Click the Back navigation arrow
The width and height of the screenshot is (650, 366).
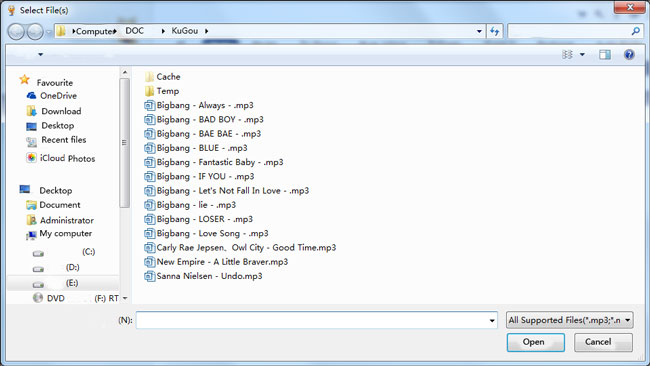(x=16, y=32)
